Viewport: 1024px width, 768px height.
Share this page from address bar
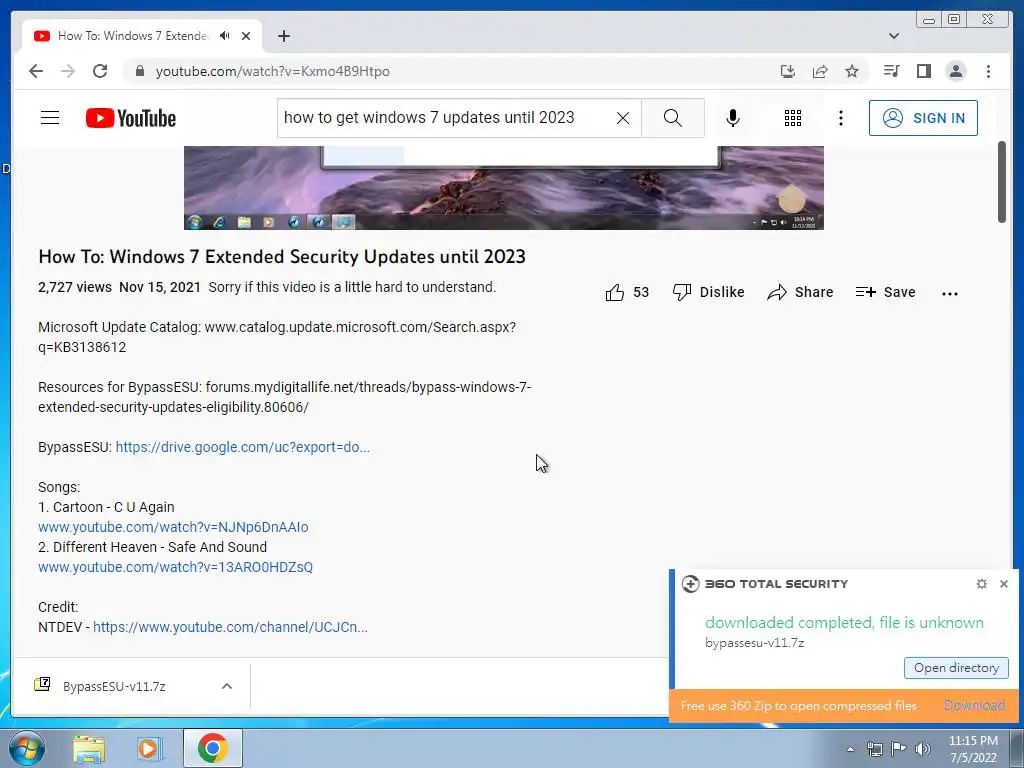coord(820,71)
